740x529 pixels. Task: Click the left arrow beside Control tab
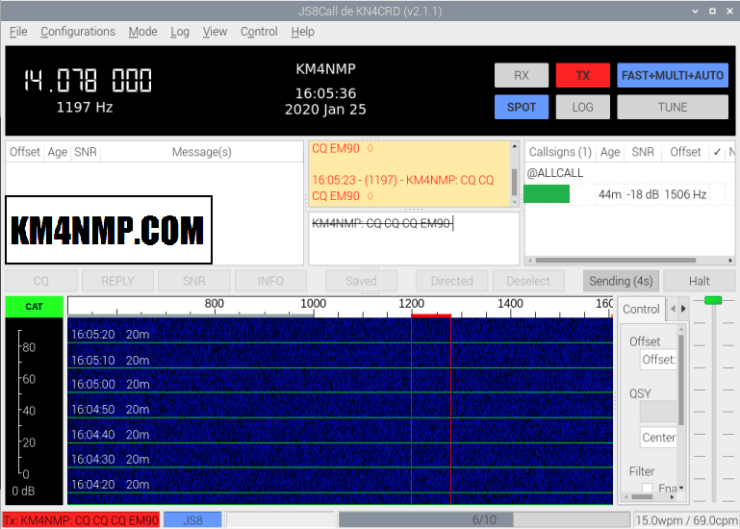tap(672, 309)
